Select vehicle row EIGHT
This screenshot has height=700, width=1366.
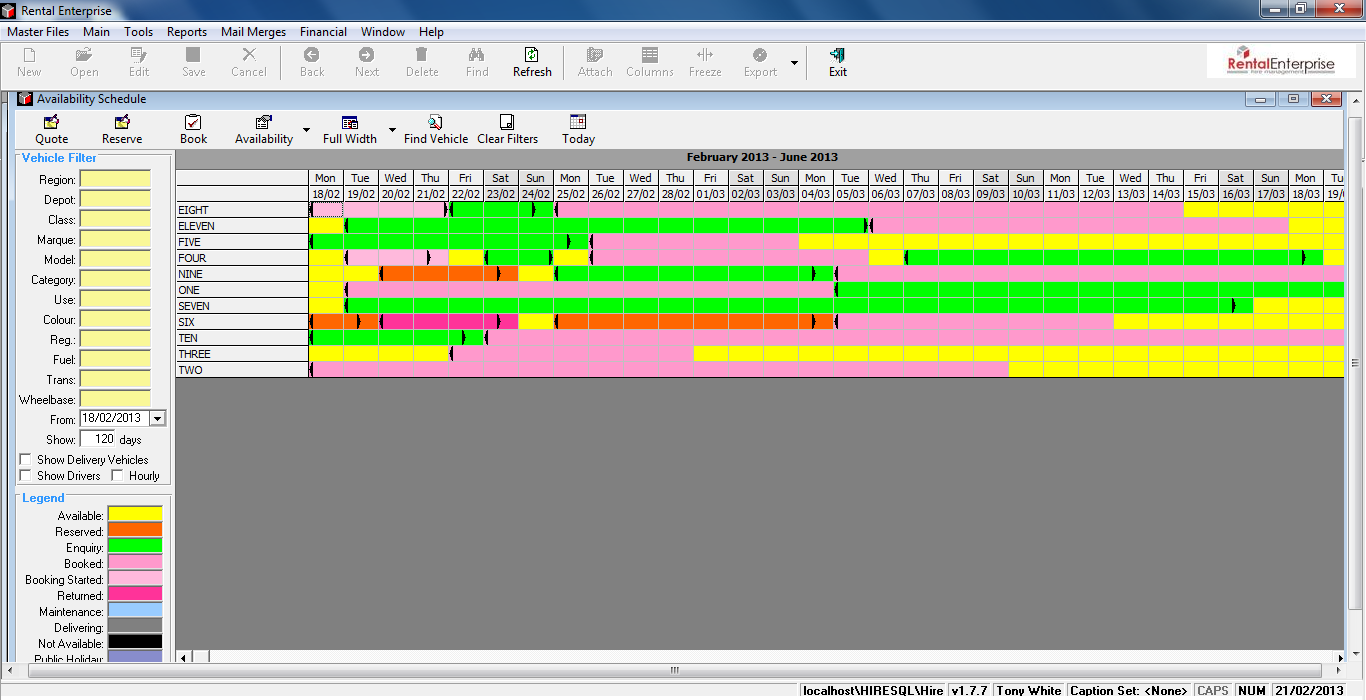coord(242,210)
